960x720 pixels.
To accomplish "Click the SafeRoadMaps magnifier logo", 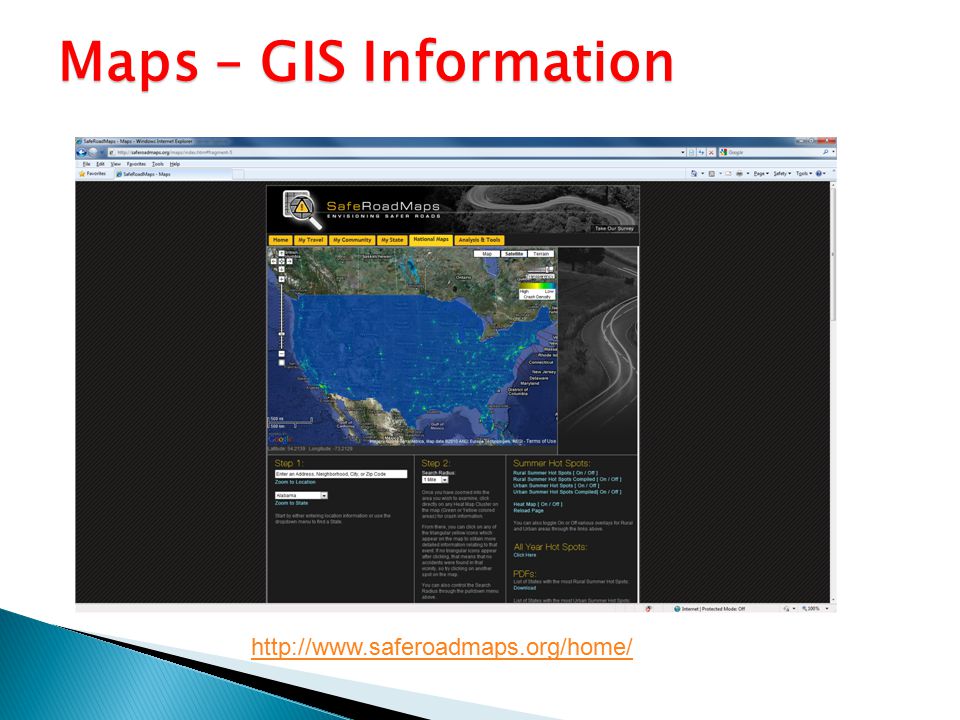I will (x=302, y=208).
